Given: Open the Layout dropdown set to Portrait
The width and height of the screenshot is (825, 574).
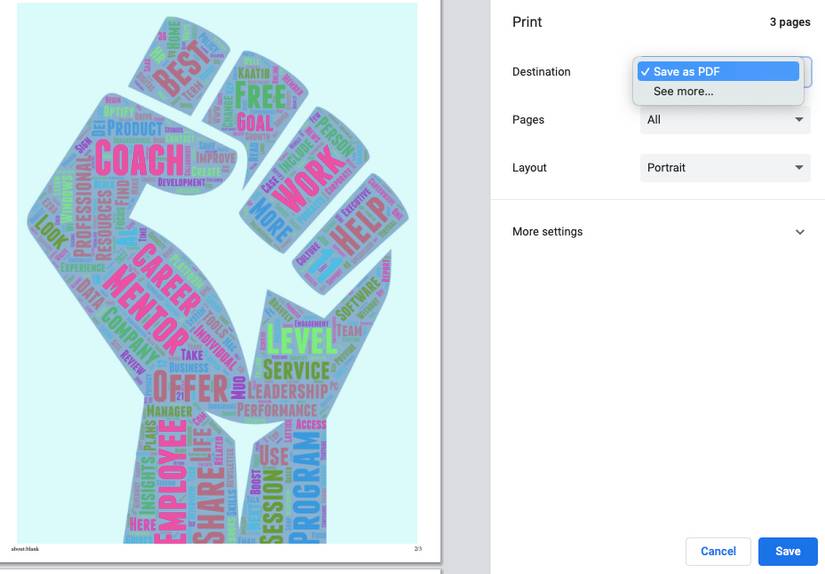Looking at the screenshot, I should pyautogui.click(x=725, y=168).
